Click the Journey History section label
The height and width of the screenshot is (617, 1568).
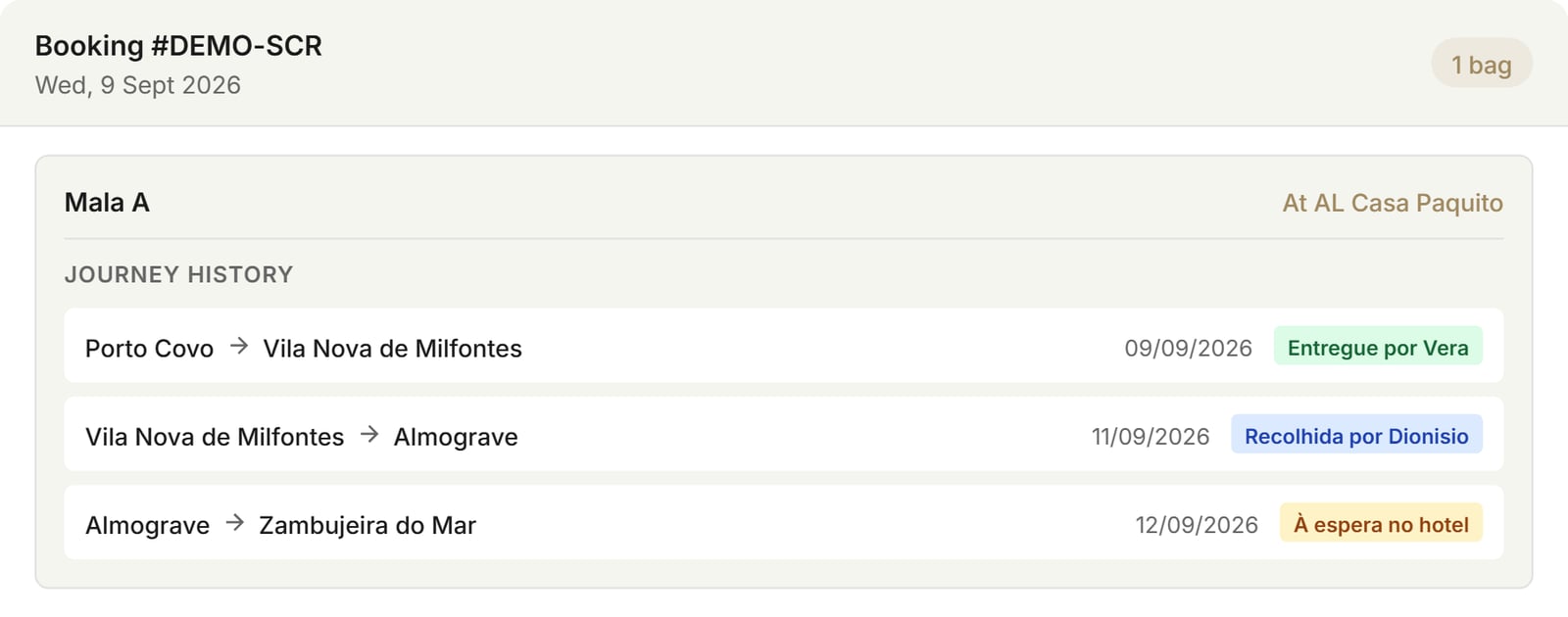tap(179, 275)
